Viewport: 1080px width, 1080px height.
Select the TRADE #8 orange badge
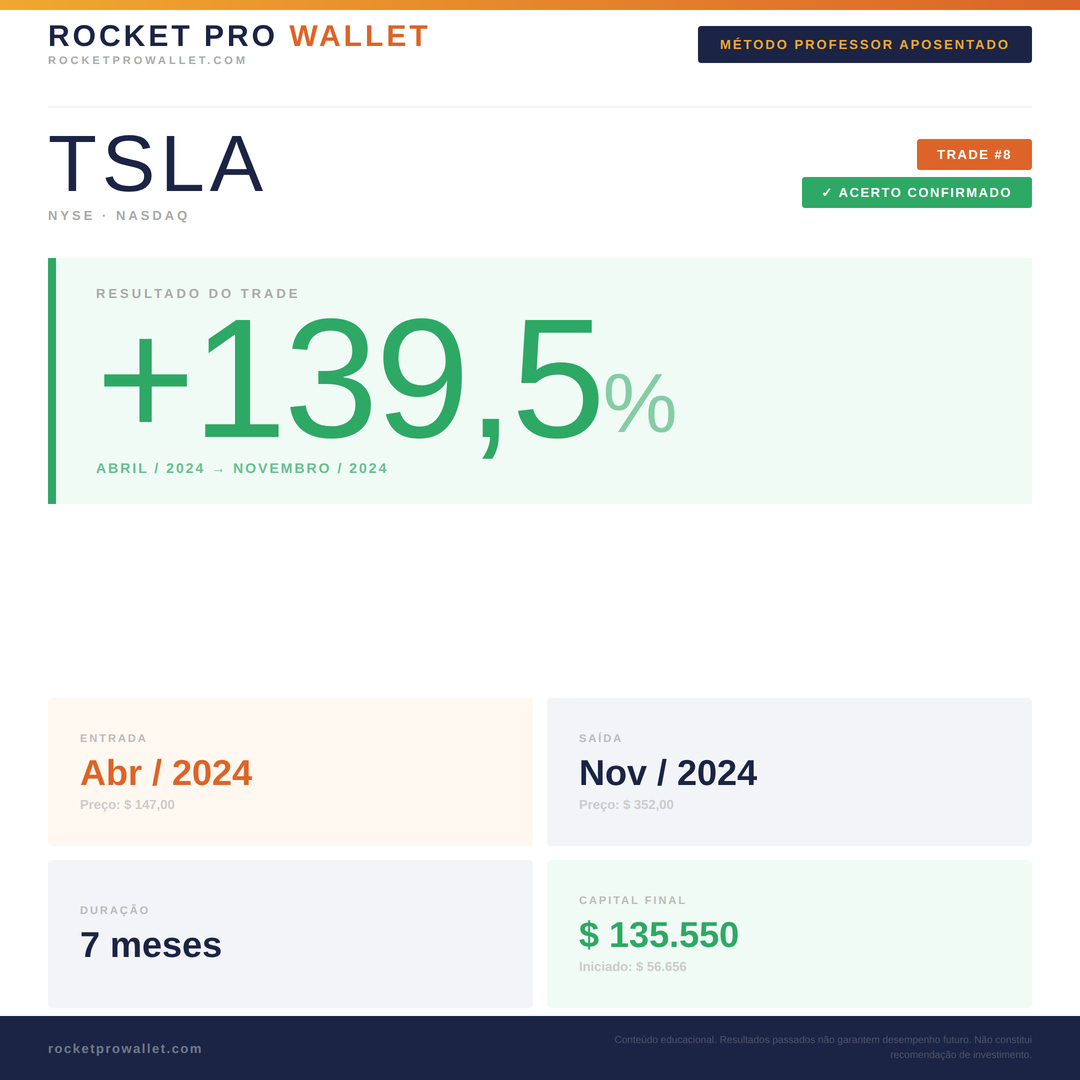point(973,155)
